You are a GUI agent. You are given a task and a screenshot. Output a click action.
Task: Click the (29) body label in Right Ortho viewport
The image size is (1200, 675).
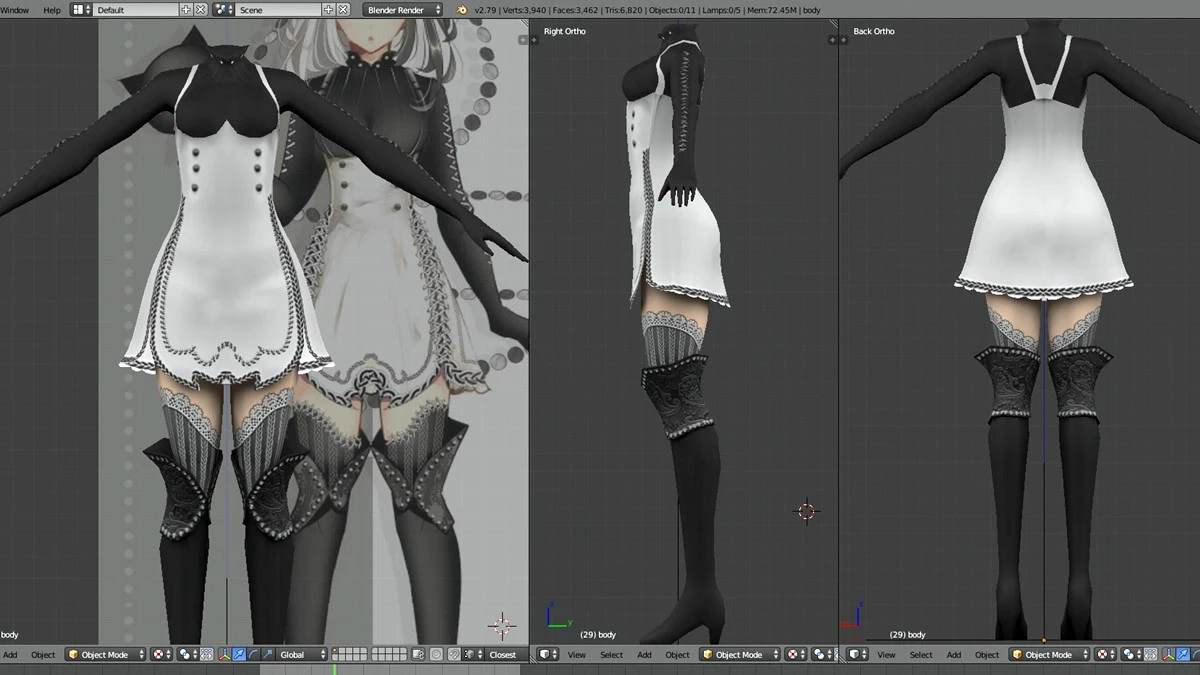598,635
